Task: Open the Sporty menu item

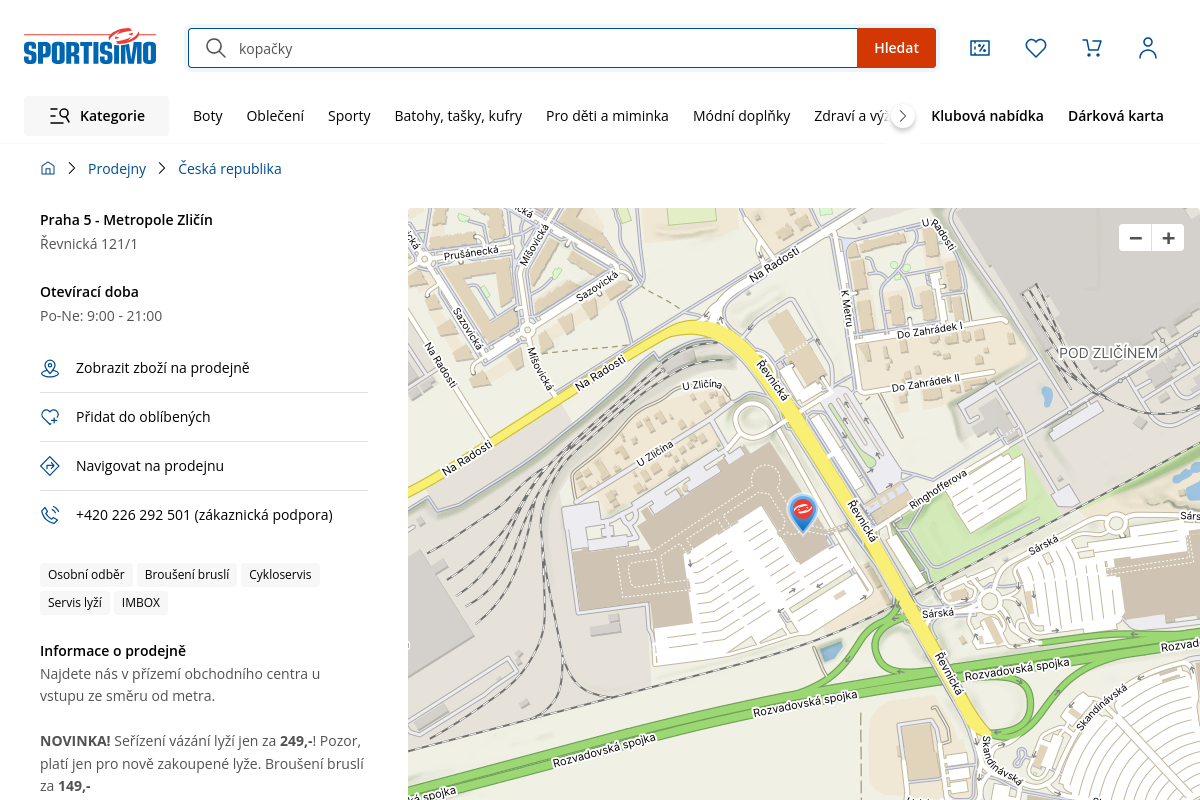Action: [349, 116]
